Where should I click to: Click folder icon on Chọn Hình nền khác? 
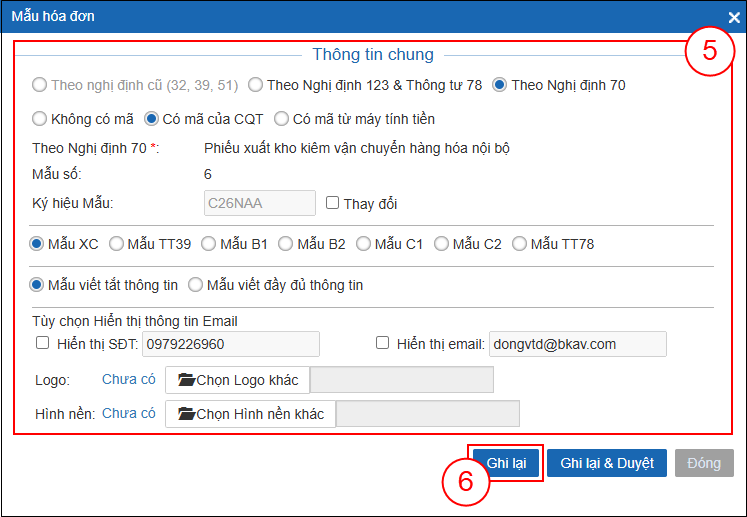click(186, 414)
